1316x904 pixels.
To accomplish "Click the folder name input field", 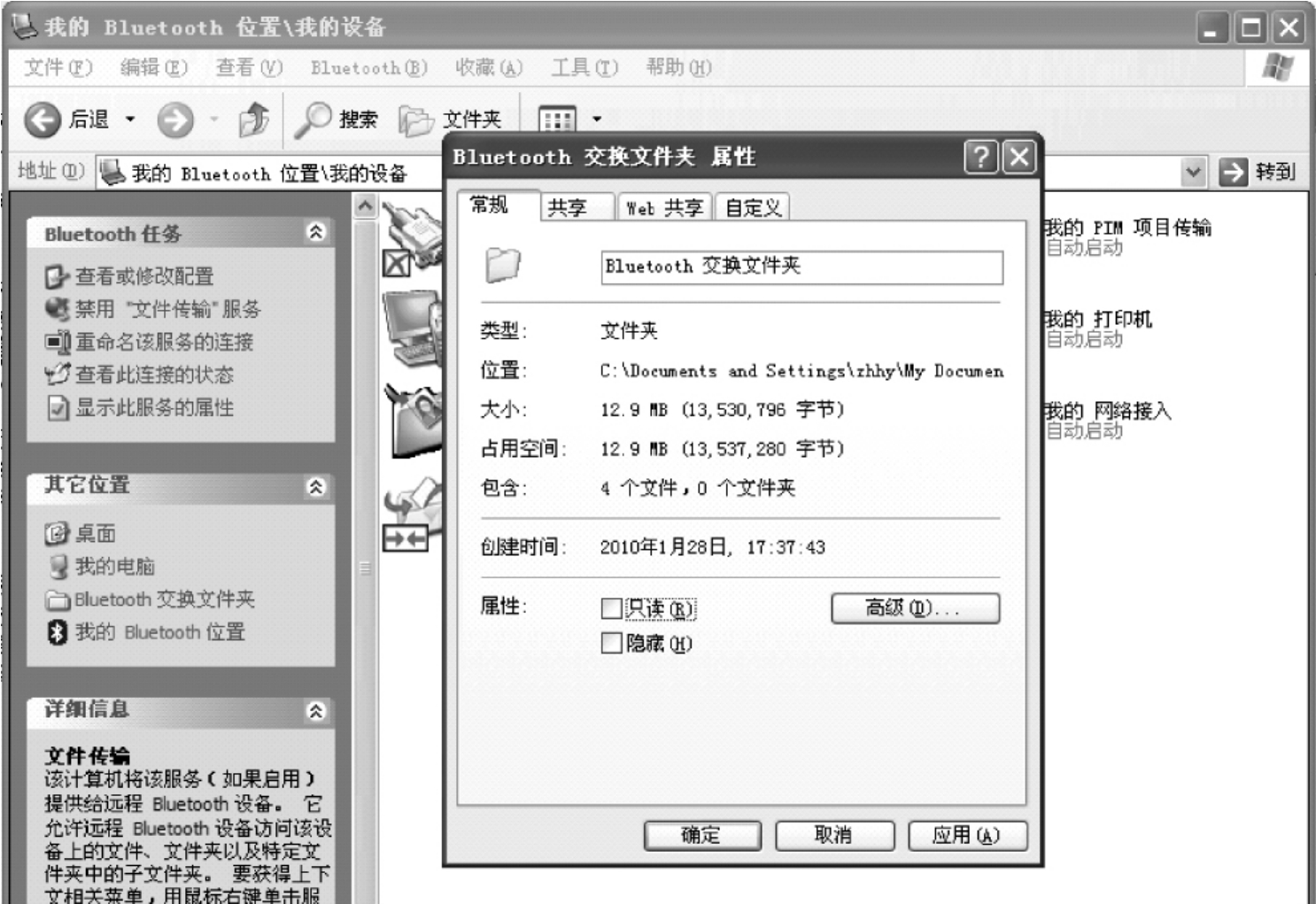I will click(x=802, y=267).
